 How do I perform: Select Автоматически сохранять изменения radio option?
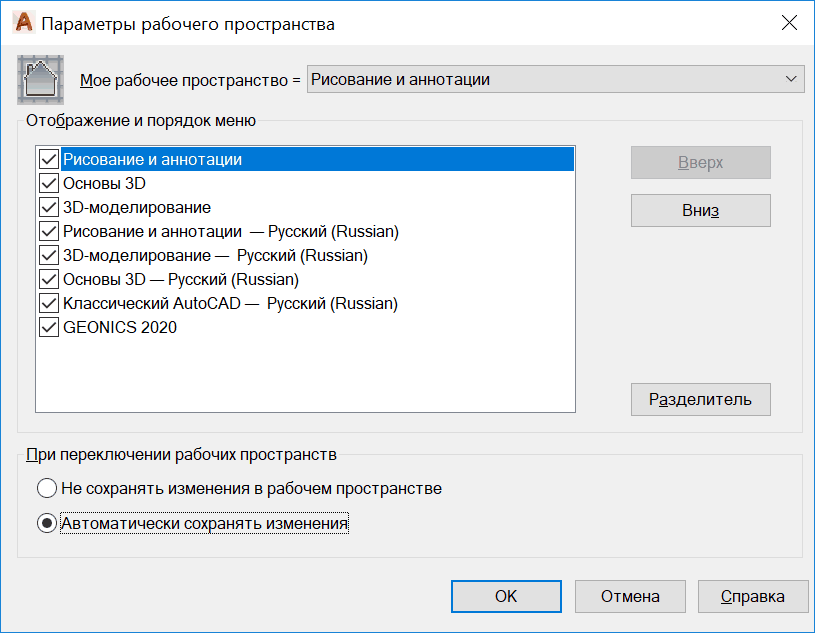pyautogui.click(x=47, y=523)
